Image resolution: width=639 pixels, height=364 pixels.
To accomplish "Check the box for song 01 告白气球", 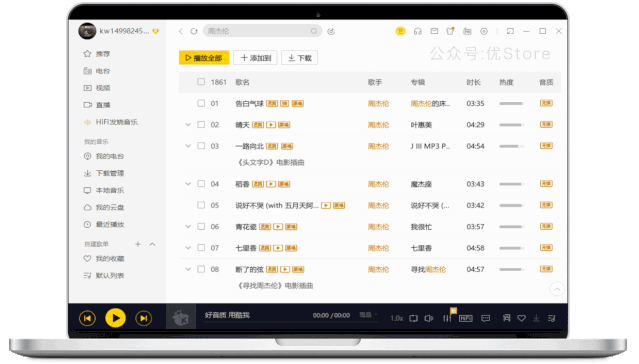I will (201, 103).
